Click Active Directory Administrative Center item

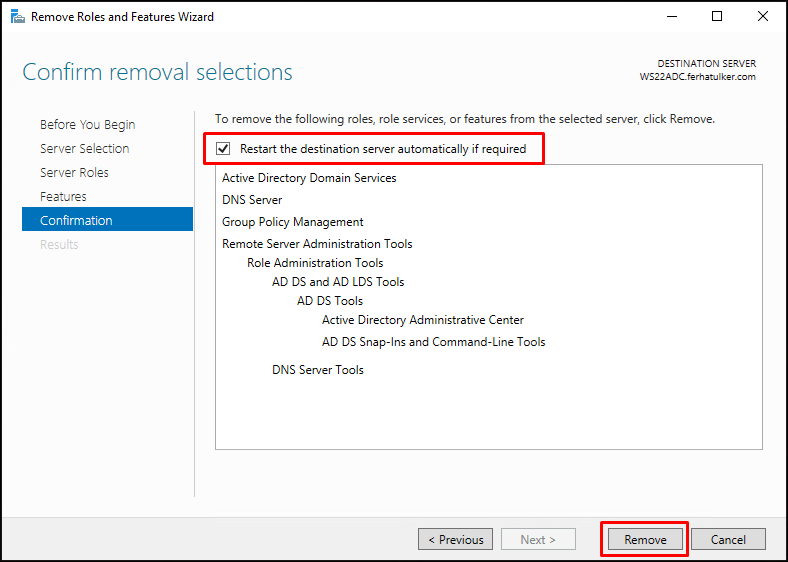(x=423, y=320)
